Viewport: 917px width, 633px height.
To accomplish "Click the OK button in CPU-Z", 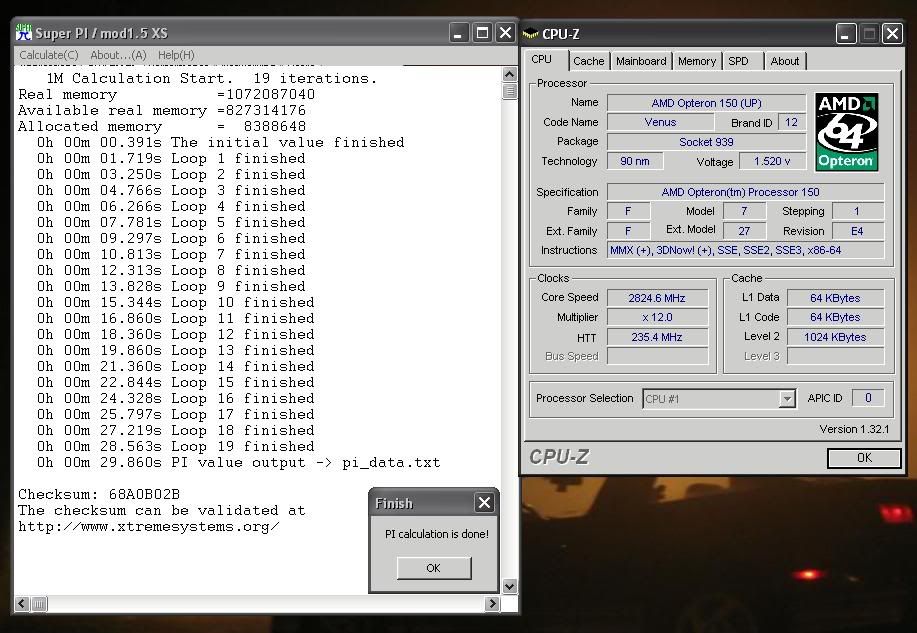I will [x=864, y=457].
